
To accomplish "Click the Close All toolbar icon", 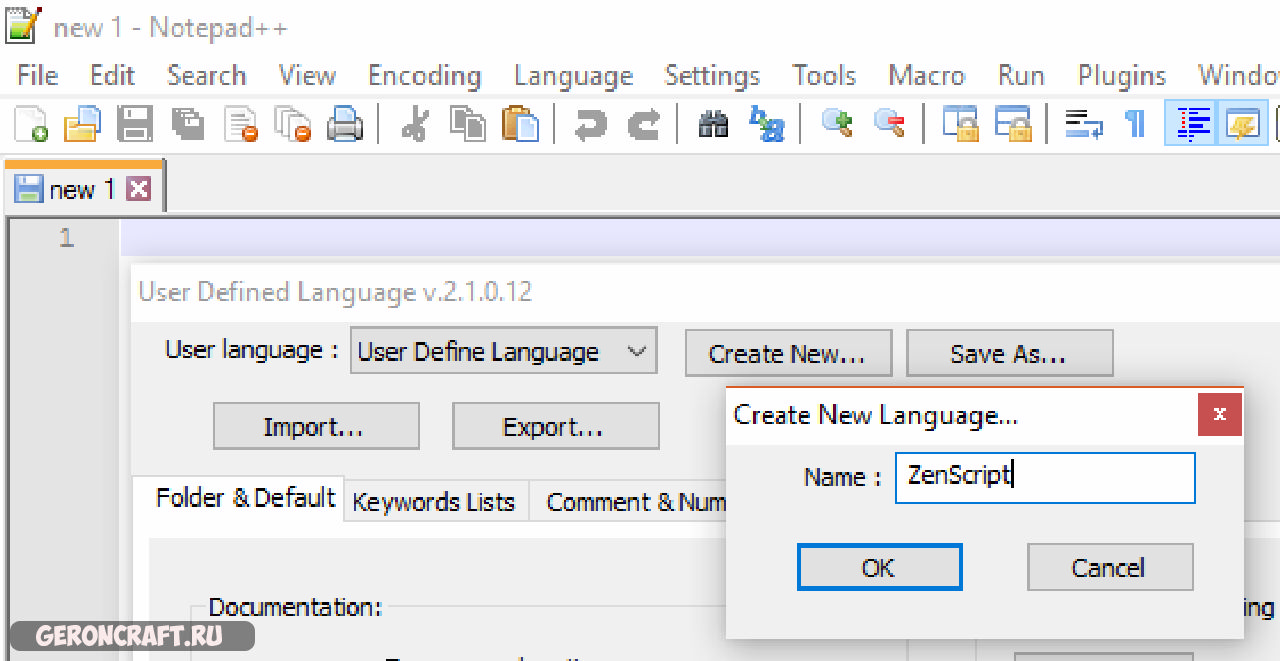I will pos(293,125).
